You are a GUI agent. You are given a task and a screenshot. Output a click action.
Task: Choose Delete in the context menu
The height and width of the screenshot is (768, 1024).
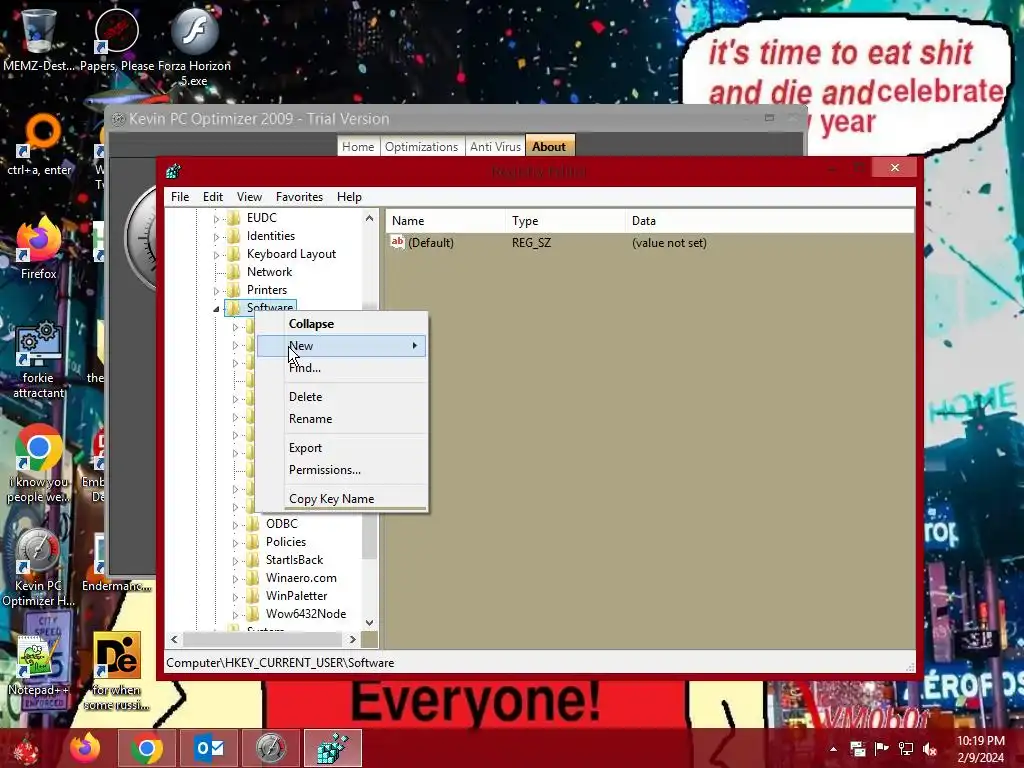click(x=342, y=396)
